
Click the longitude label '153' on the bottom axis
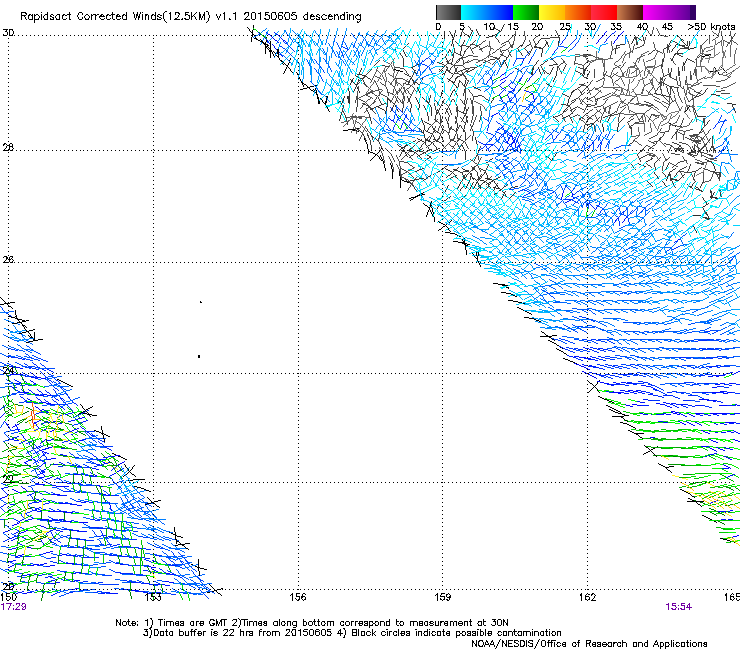(153, 597)
